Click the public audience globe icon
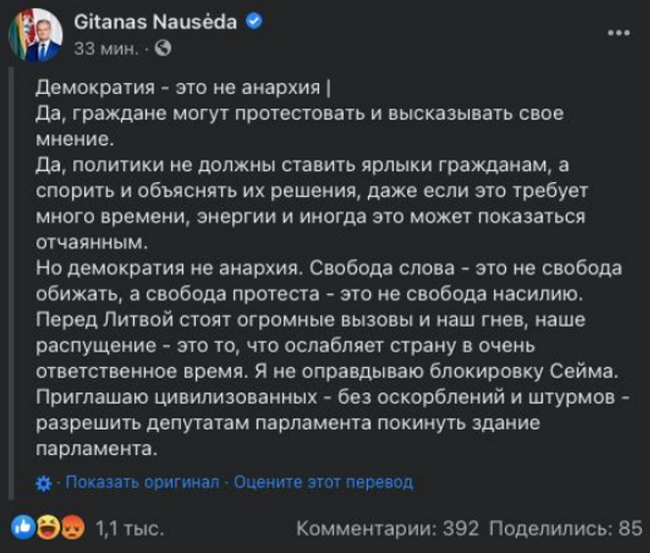Screen dimensions: 650x553 (x=163, y=46)
